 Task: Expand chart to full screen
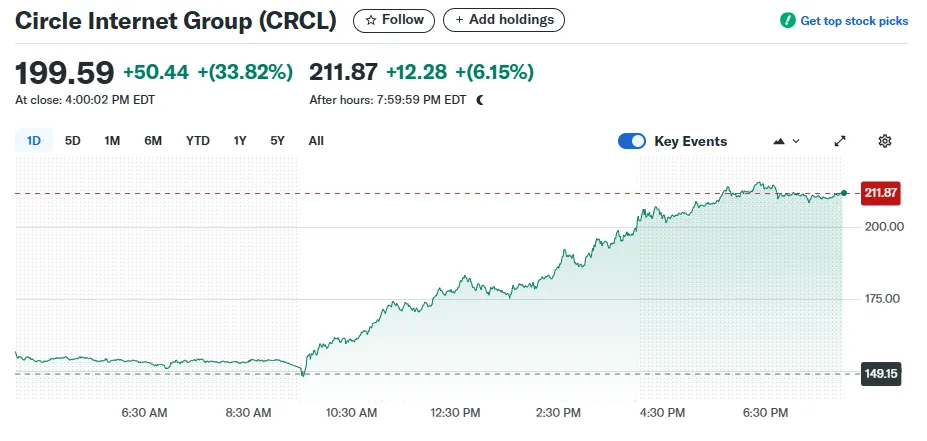tap(840, 141)
